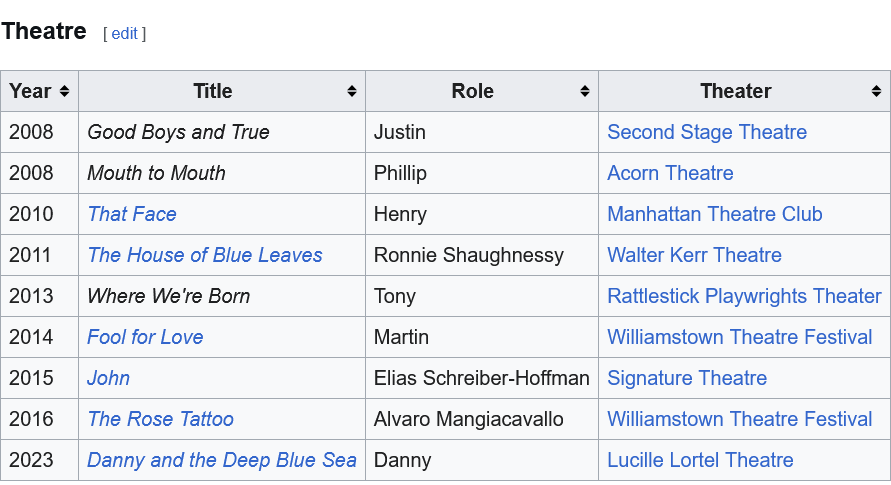Visit the Lucille Lortel Theatre link

(700, 460)
